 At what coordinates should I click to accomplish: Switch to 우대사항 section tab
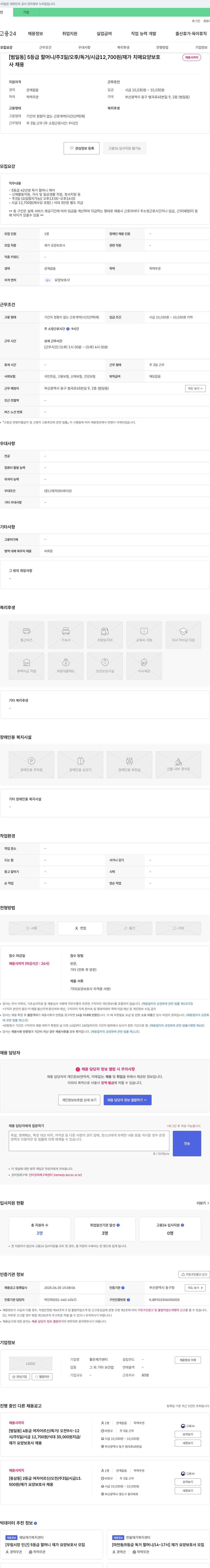point(84,47)
